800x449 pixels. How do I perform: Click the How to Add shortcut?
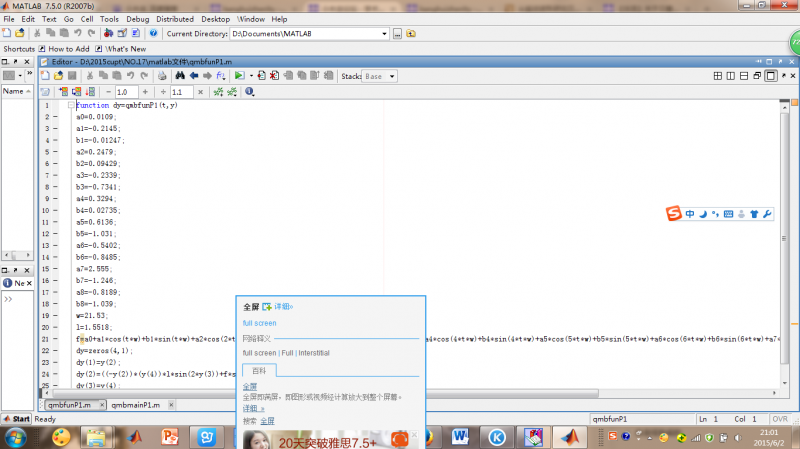[64, 49]
